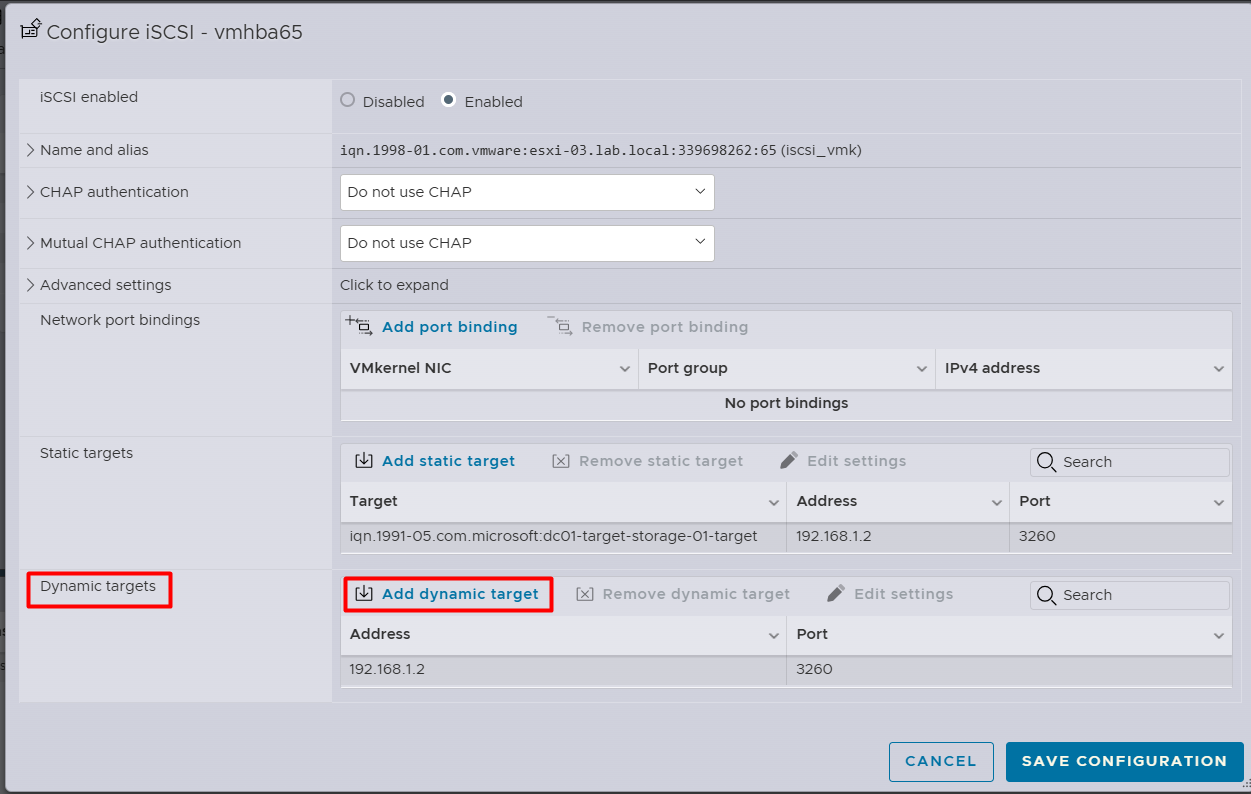Viewport: 1251px width, 794px height.
Task: Click the Remove port binding icon
Action: coord(560,326)
